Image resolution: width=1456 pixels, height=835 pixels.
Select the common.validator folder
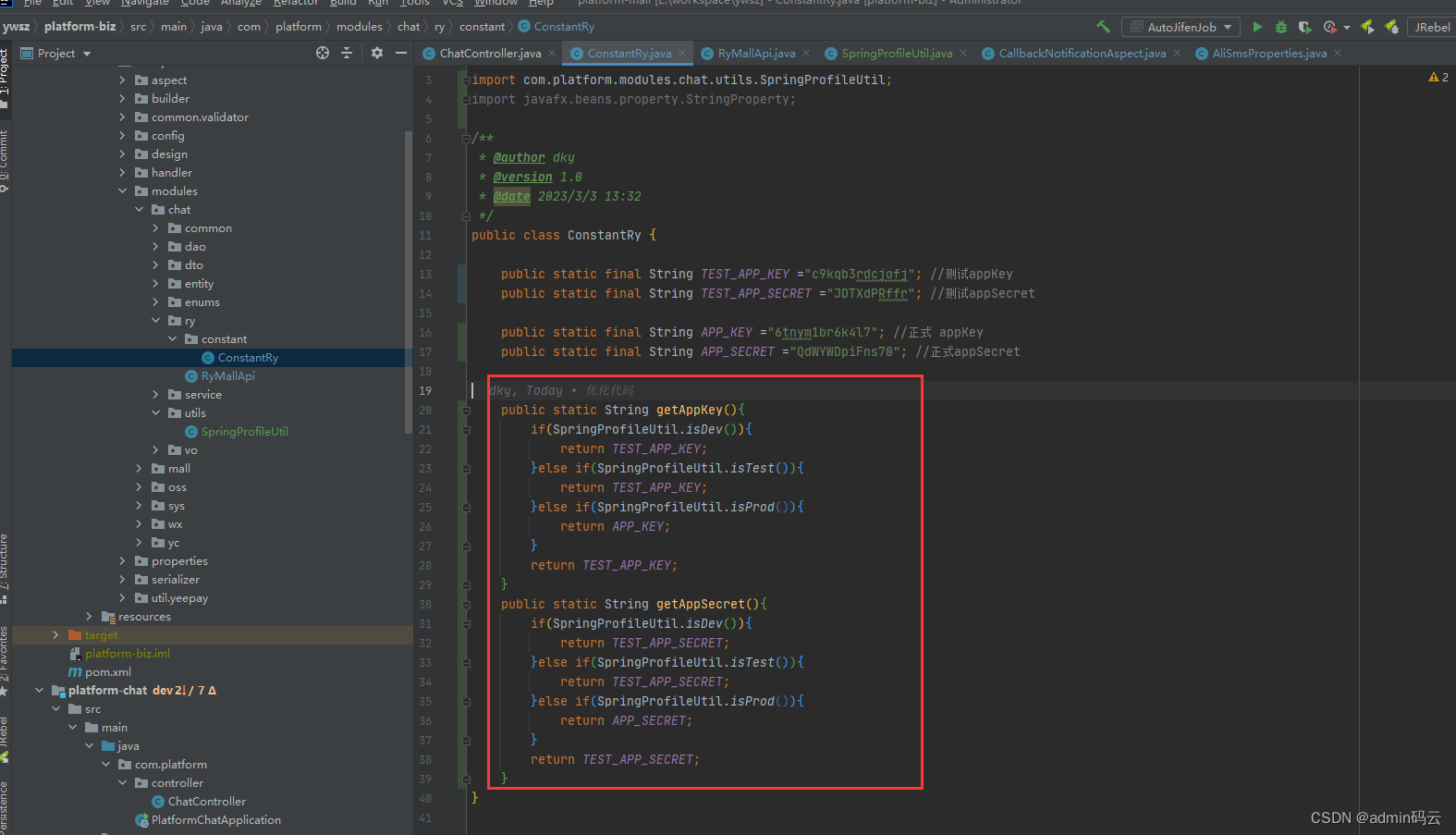(200, 117)
